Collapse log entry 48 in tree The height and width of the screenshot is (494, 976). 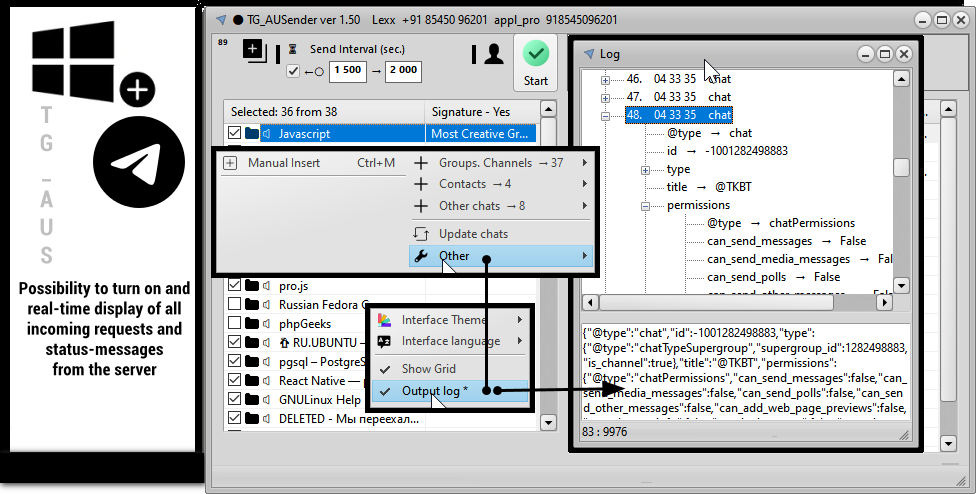coord(606,116)
